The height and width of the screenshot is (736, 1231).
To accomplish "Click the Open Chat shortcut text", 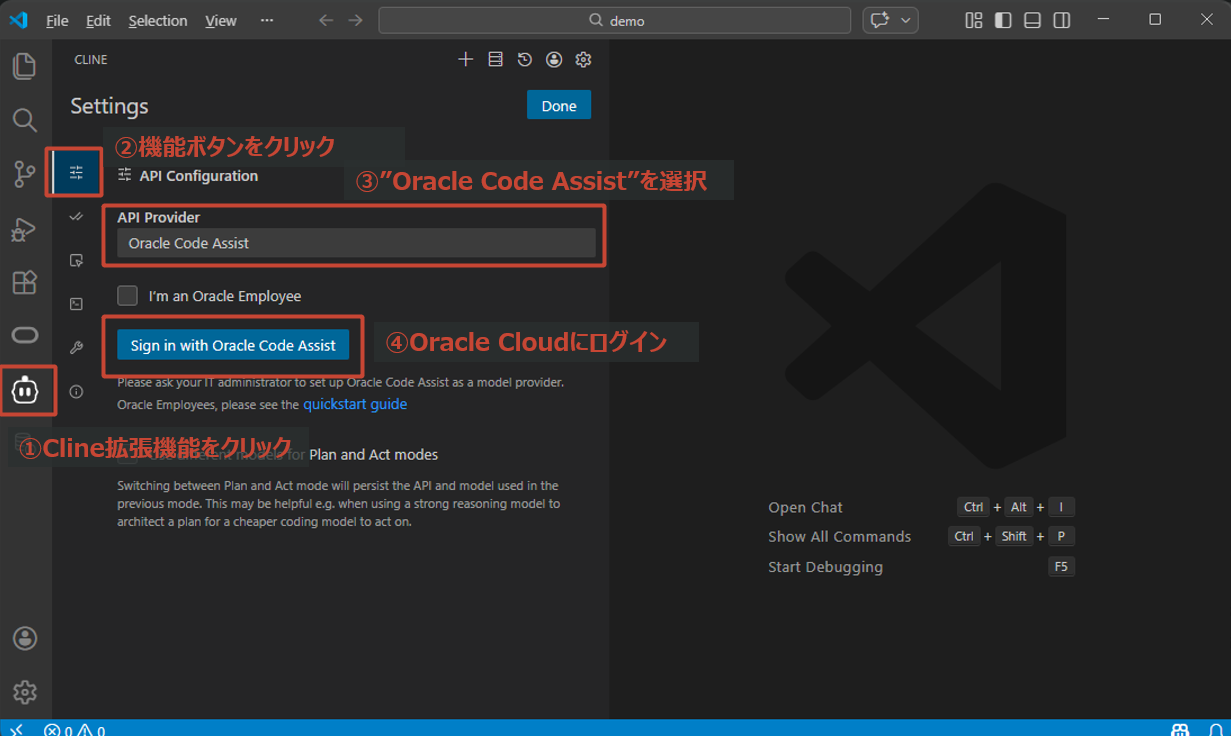I will point(805,507).
